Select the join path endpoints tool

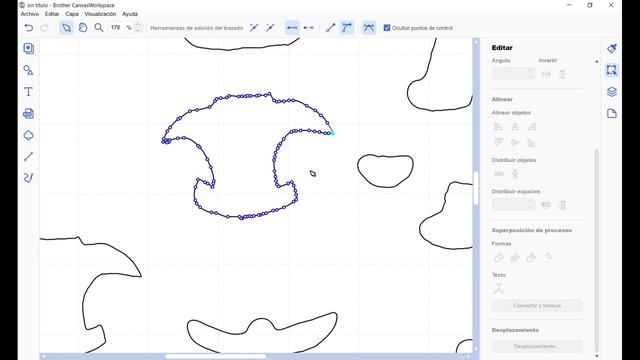click(292, 28)
